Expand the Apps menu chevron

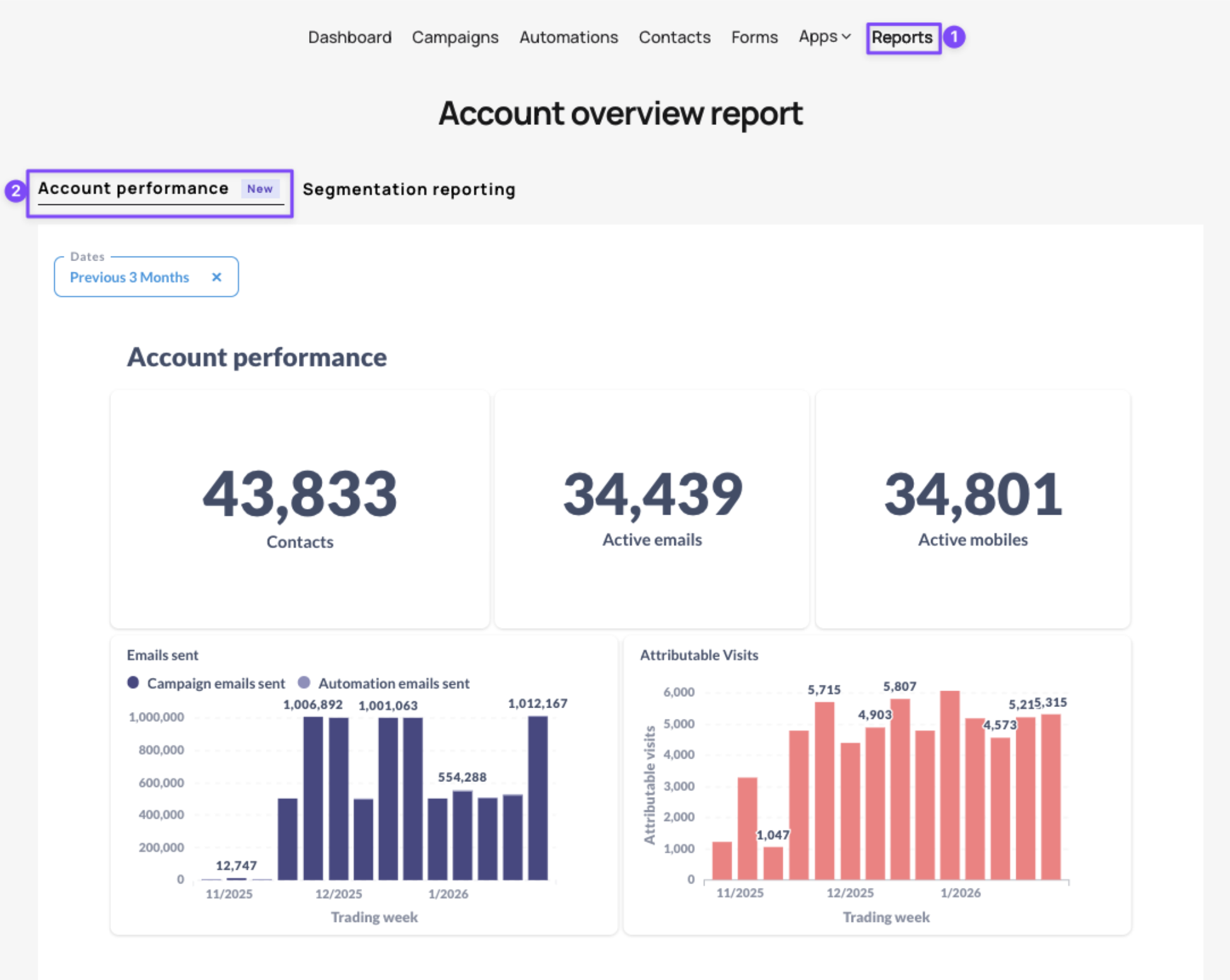click(x=846, y=37)
